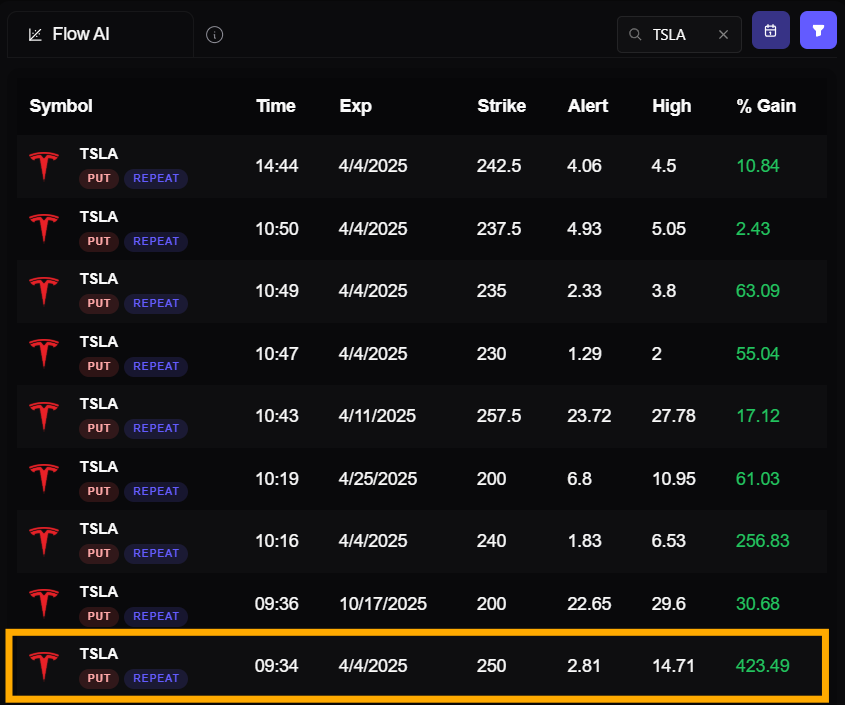This screenshot has height=705, width=845.
Task: Click Tesla logo in 10:47 row
Action: [44, 354]
